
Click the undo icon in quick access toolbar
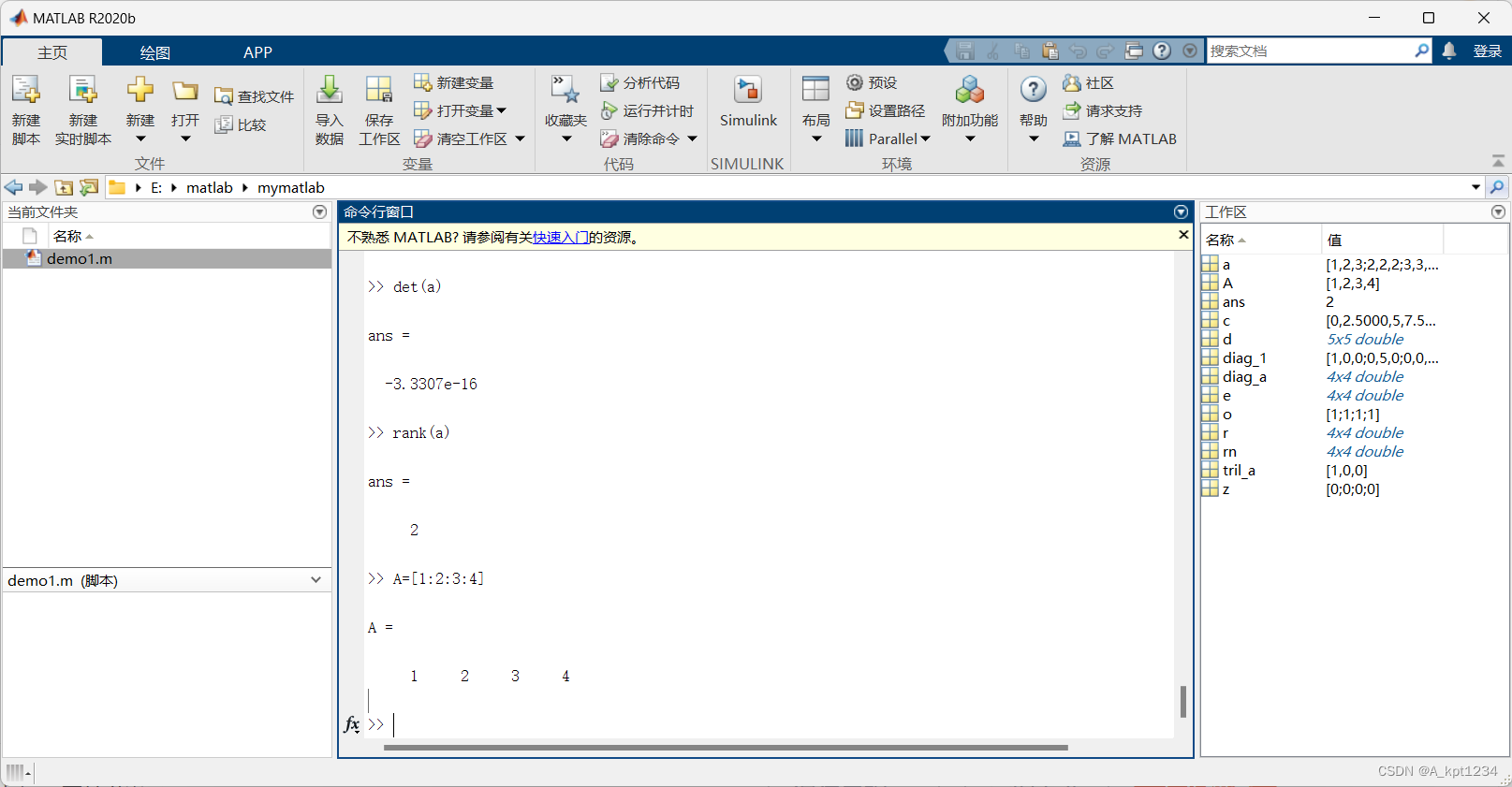click(x=1079, y=51)
